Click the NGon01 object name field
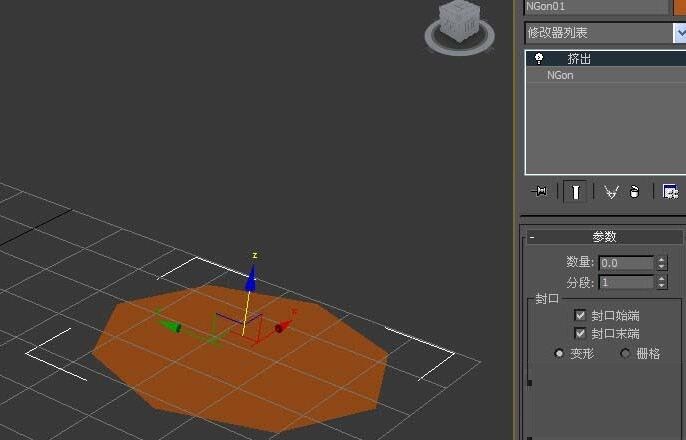 (596, 7)
